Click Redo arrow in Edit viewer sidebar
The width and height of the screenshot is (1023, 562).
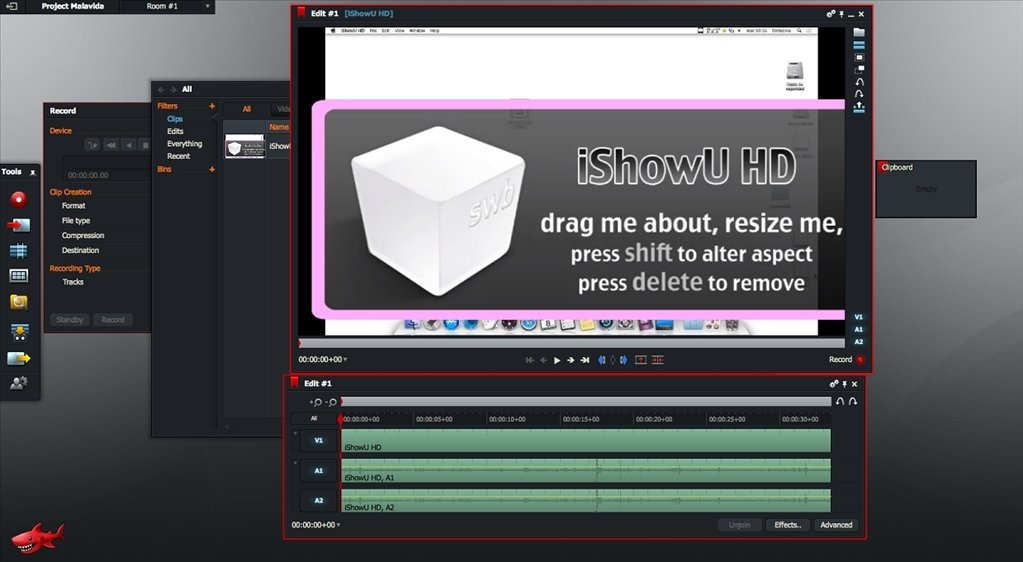[859, 95]
